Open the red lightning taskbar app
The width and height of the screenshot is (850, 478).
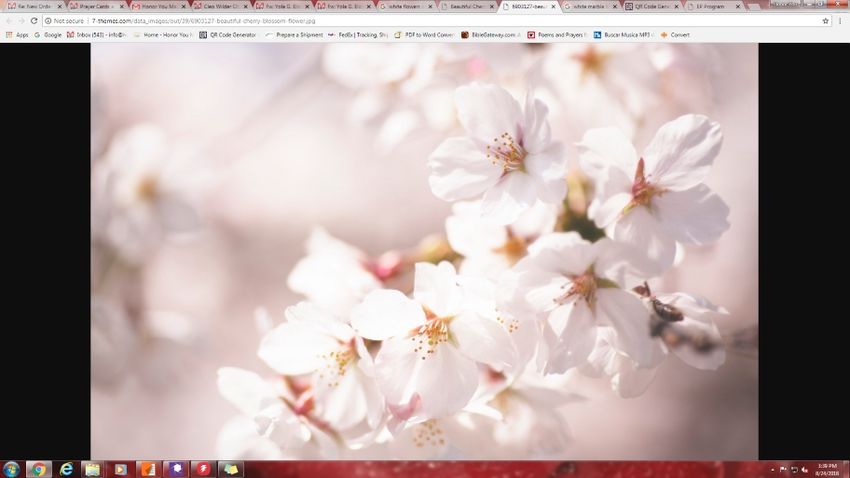(203, 469)
